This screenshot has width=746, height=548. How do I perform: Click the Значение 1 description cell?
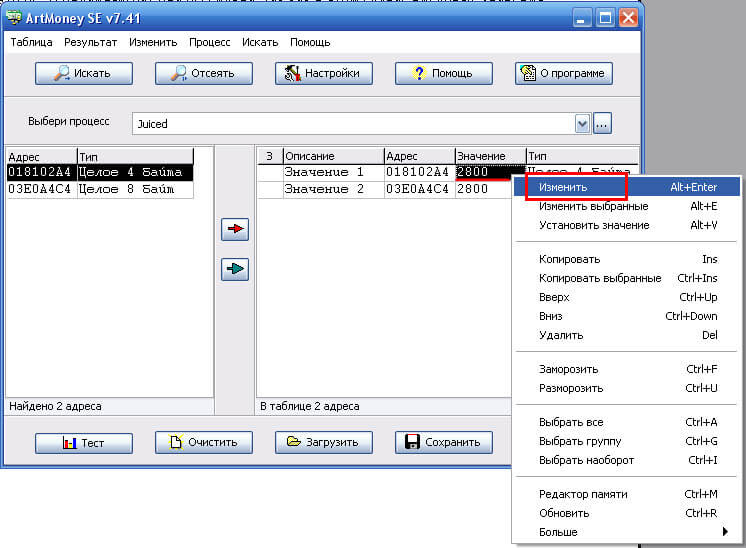pyautogui.click(x=333, y=172)
